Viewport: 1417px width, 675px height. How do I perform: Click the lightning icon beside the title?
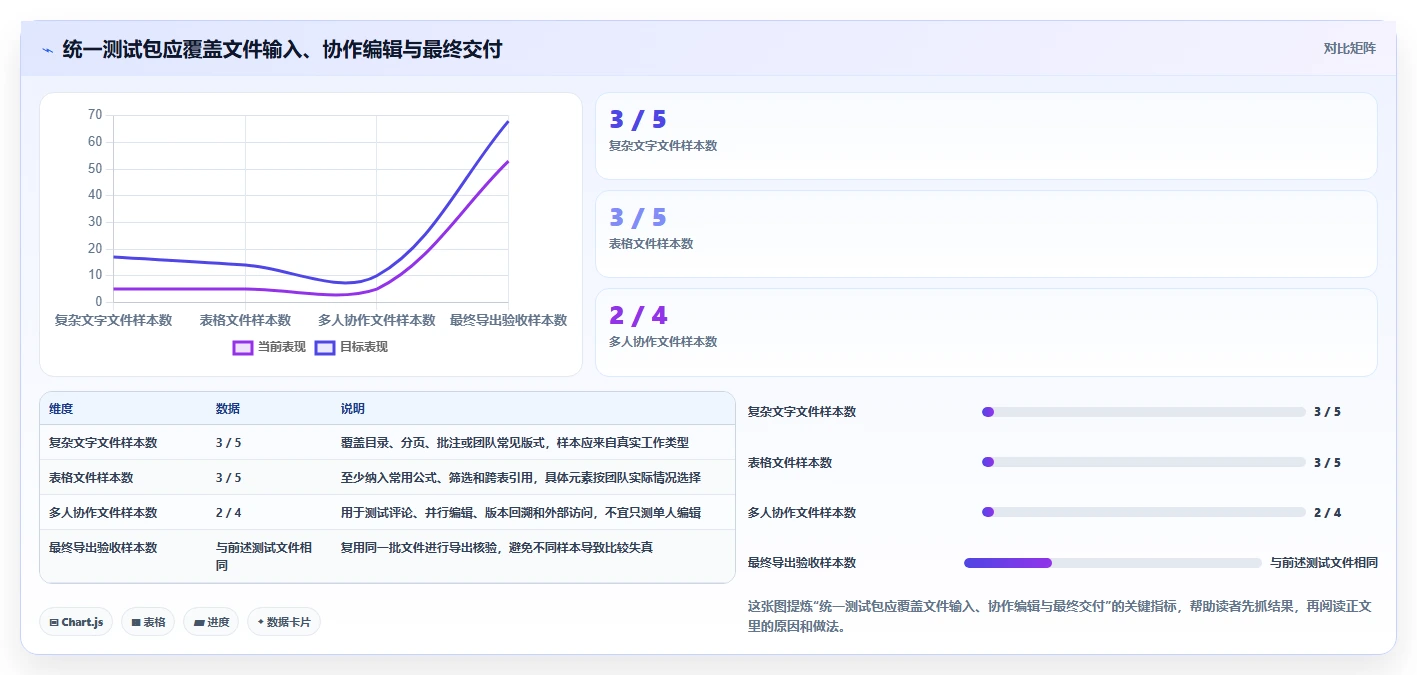47,49
